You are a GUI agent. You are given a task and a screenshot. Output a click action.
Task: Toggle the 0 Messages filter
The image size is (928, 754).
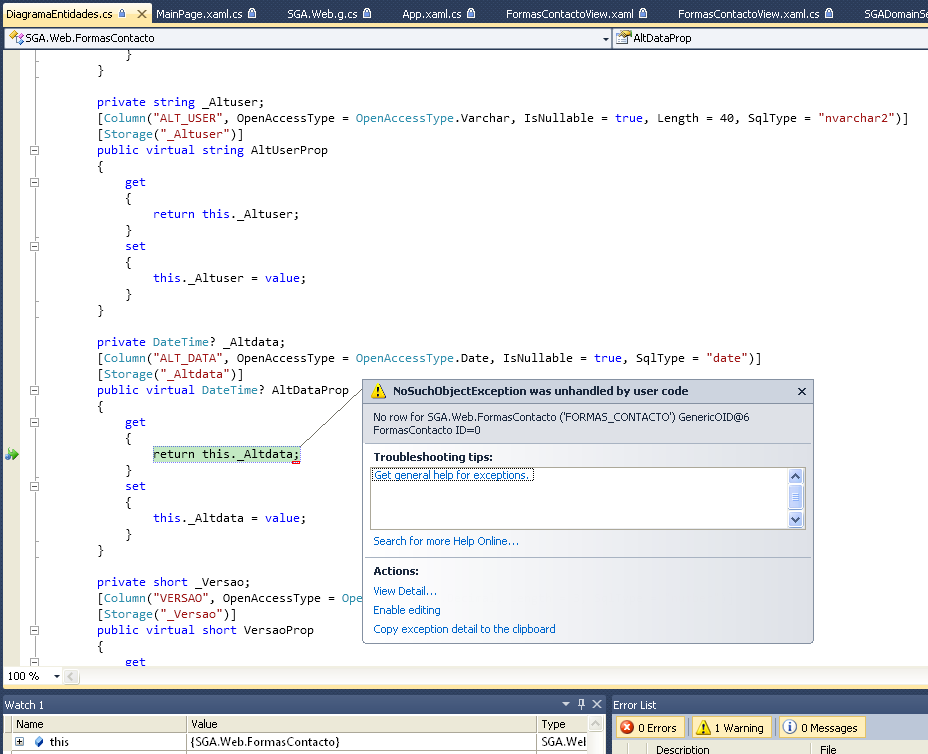(x=821, y=728)
